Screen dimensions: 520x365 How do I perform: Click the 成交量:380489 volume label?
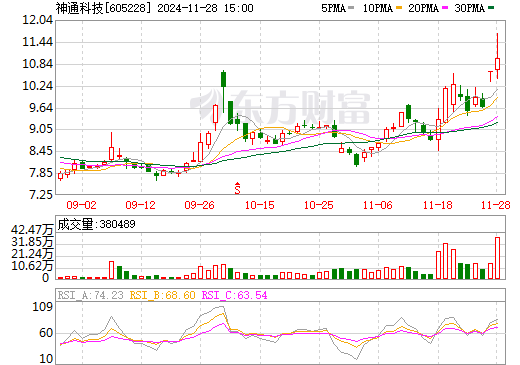(x=97, y=224)
